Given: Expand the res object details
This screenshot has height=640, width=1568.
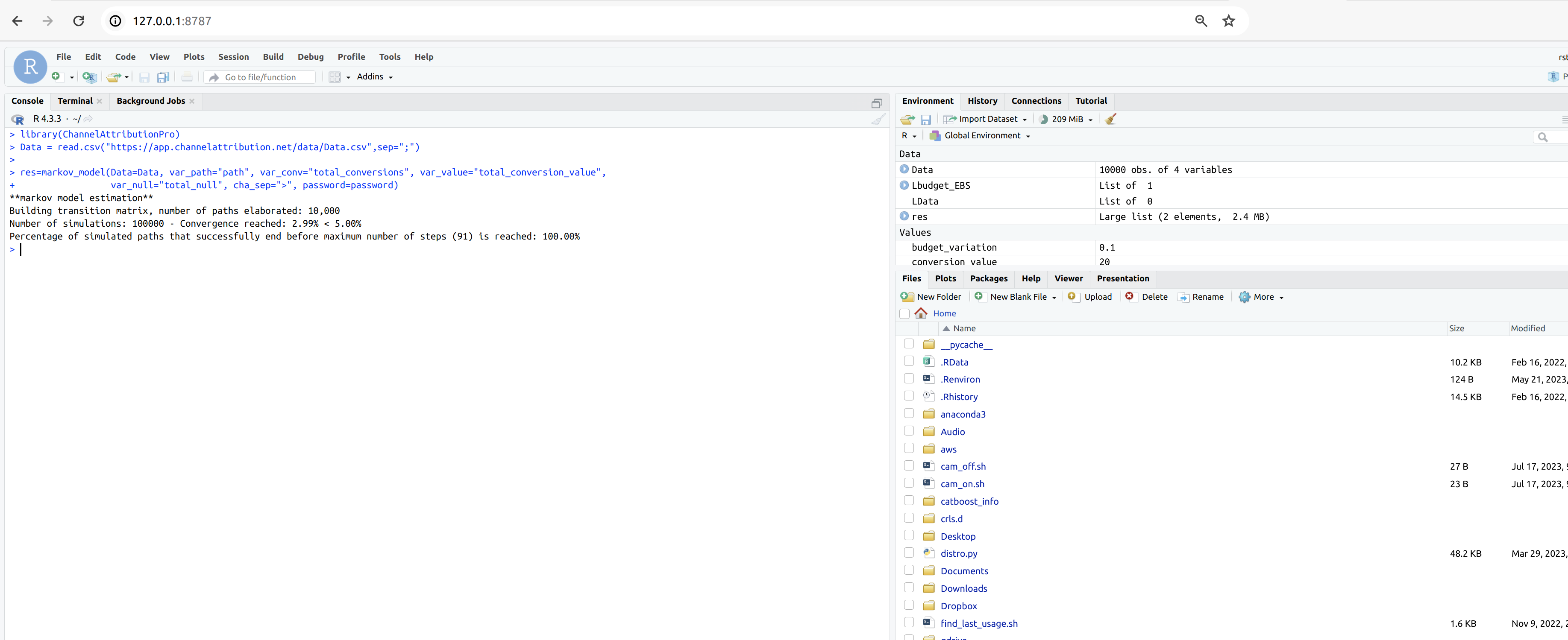Looking at the screenshot, I should point(904,216).
